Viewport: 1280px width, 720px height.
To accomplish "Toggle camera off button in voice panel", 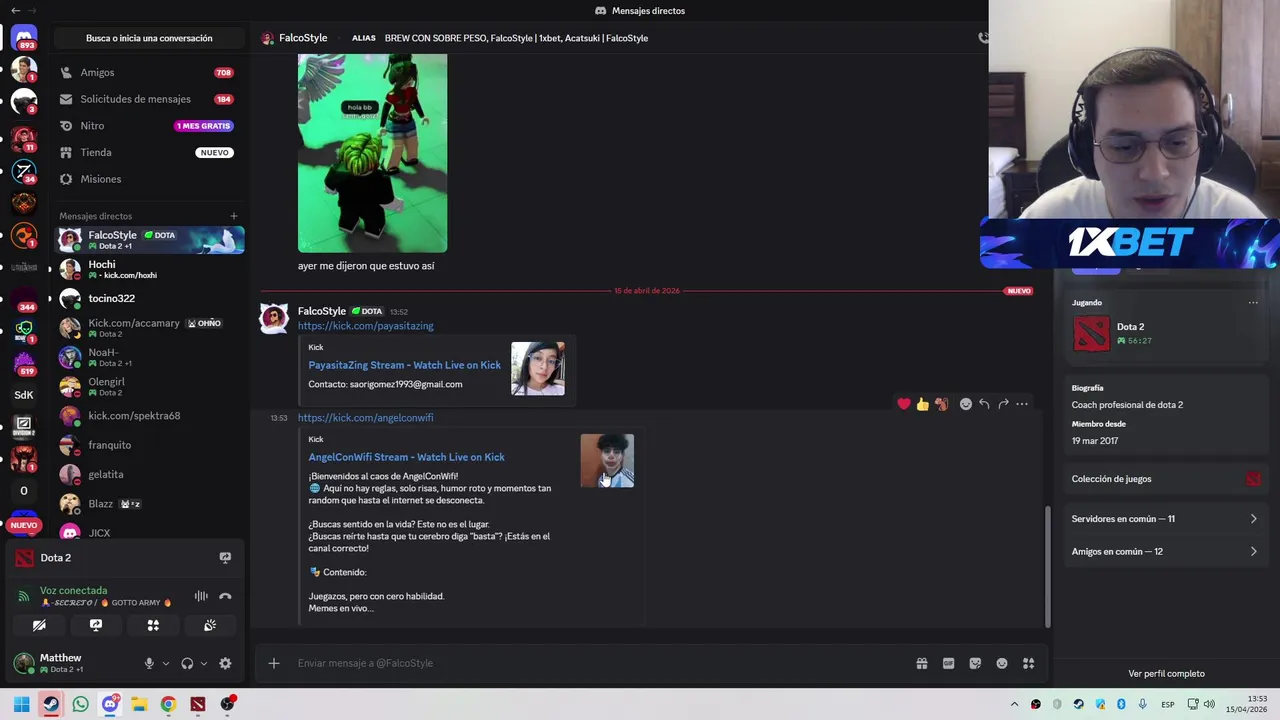I will (x=39, y=625).
